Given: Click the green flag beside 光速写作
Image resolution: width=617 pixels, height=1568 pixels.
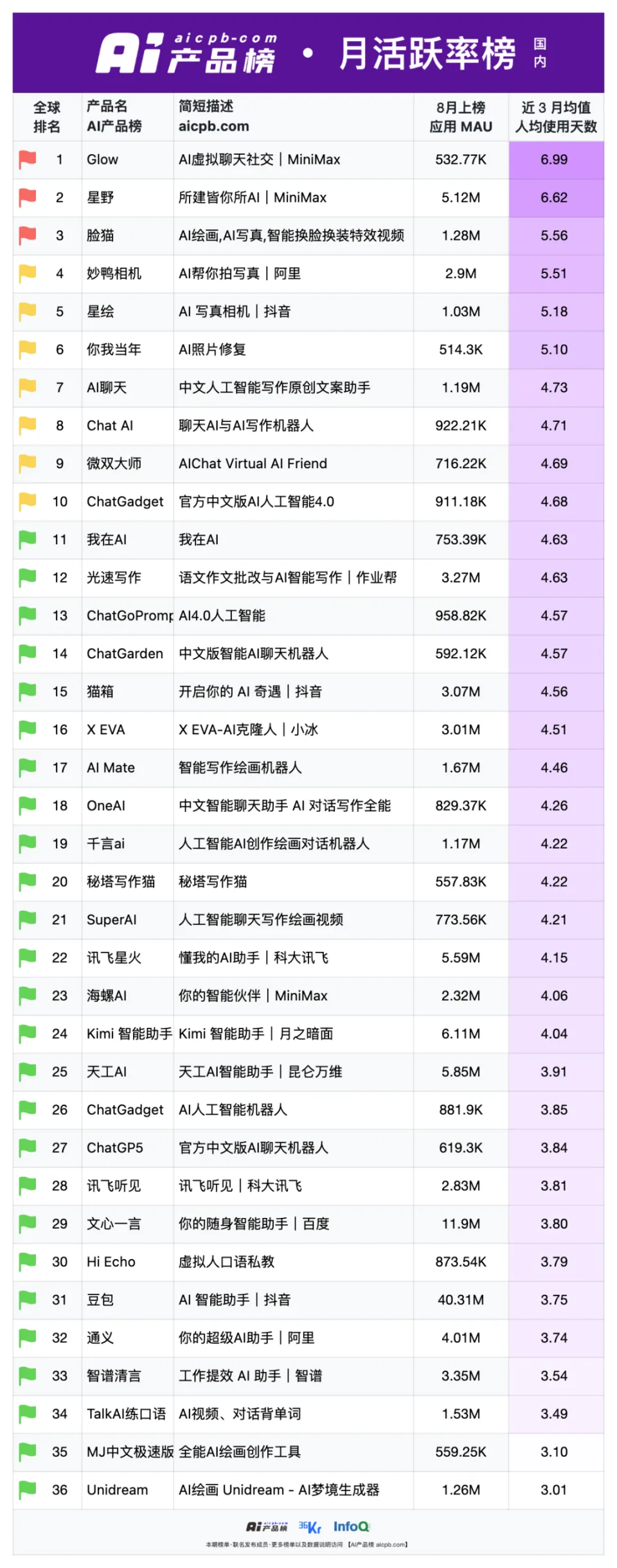Looking at the screenshot, I should tap(28, 577).
